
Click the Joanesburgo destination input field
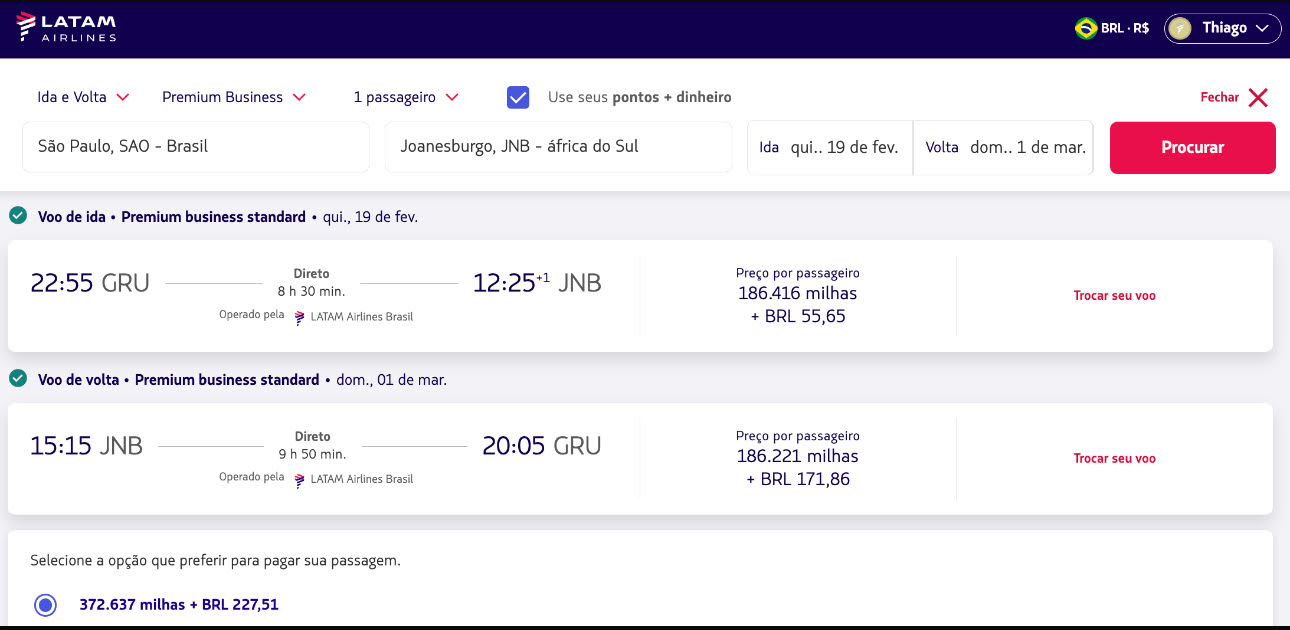coord(558,147)
